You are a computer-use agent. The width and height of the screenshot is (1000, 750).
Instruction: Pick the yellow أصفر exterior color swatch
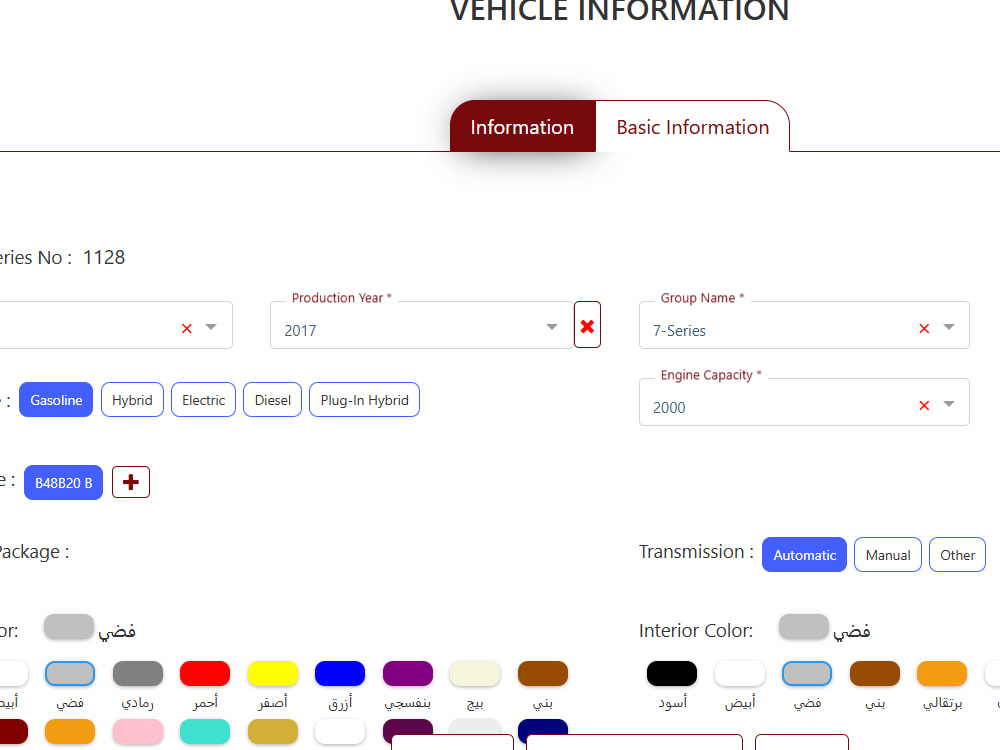click(x=272, y=673)
